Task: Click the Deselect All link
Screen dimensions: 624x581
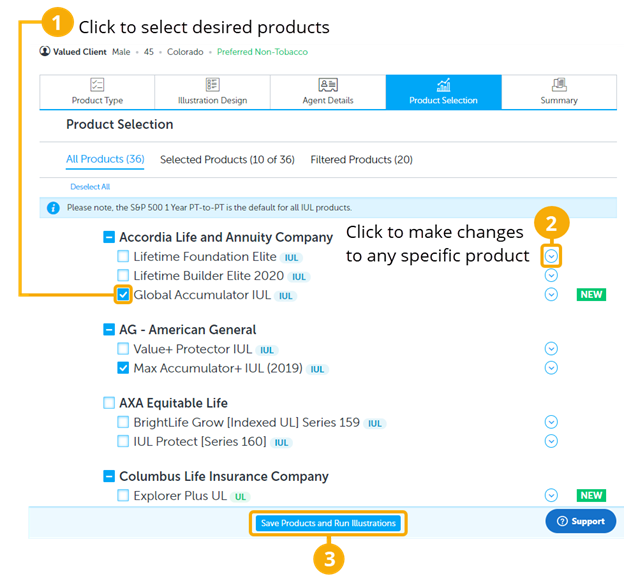Action: point(90,187)
